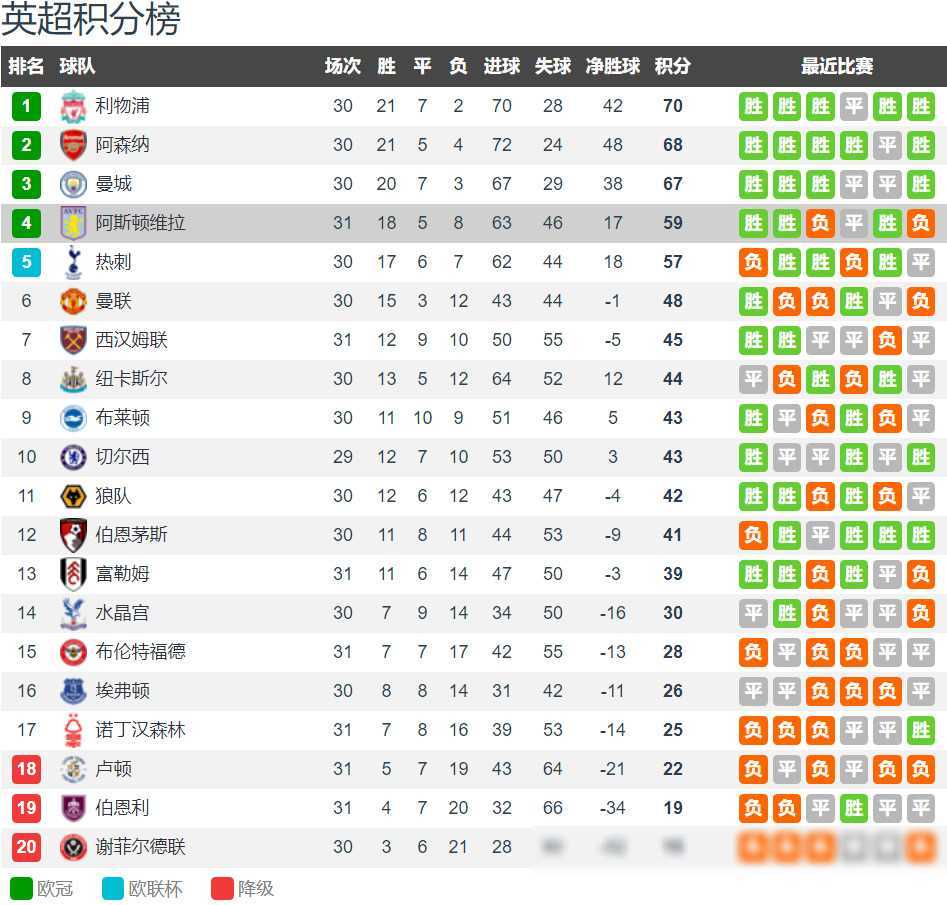Click the Wolves club crest icon
Screen dimensions: 947x905
(73, 496)
